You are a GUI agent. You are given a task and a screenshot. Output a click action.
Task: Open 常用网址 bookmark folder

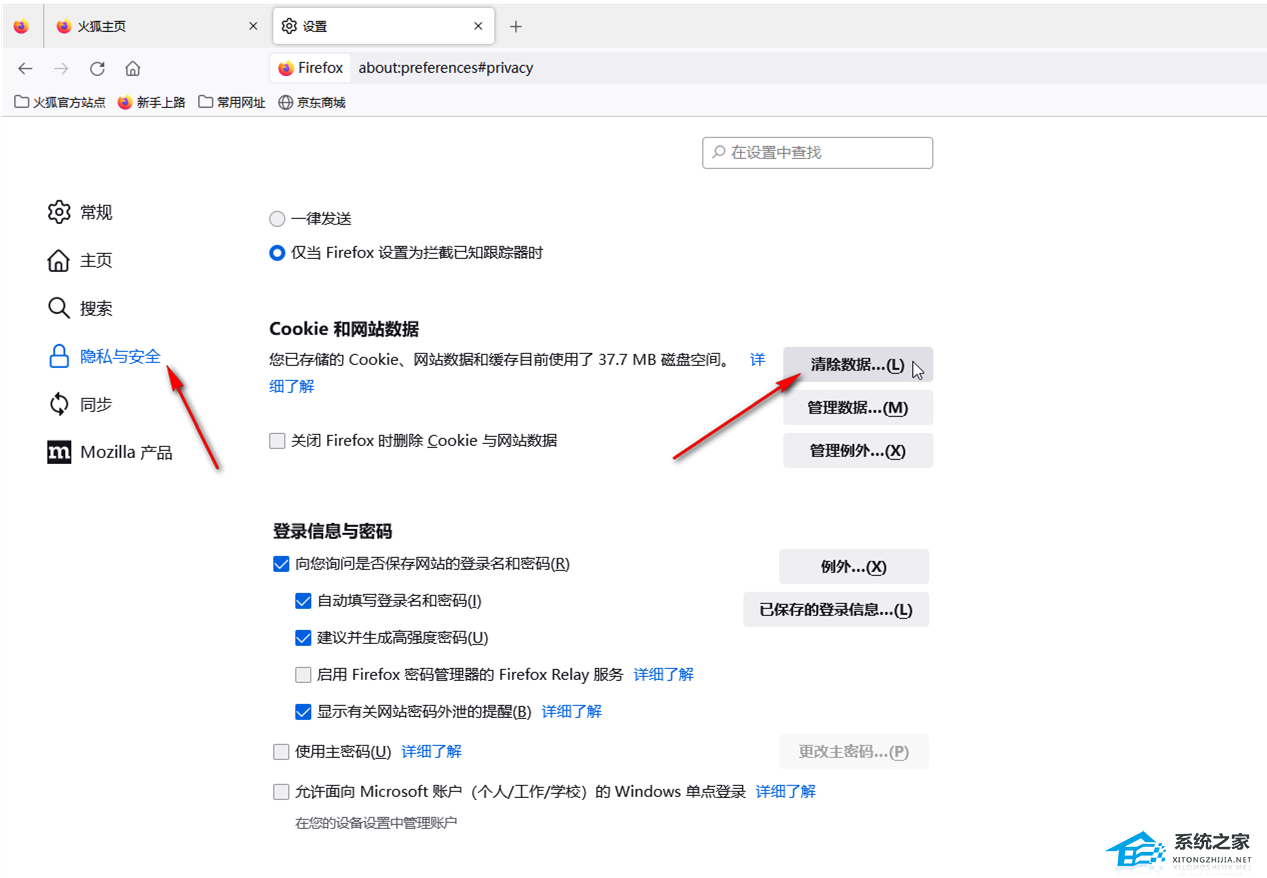[232, 102]
